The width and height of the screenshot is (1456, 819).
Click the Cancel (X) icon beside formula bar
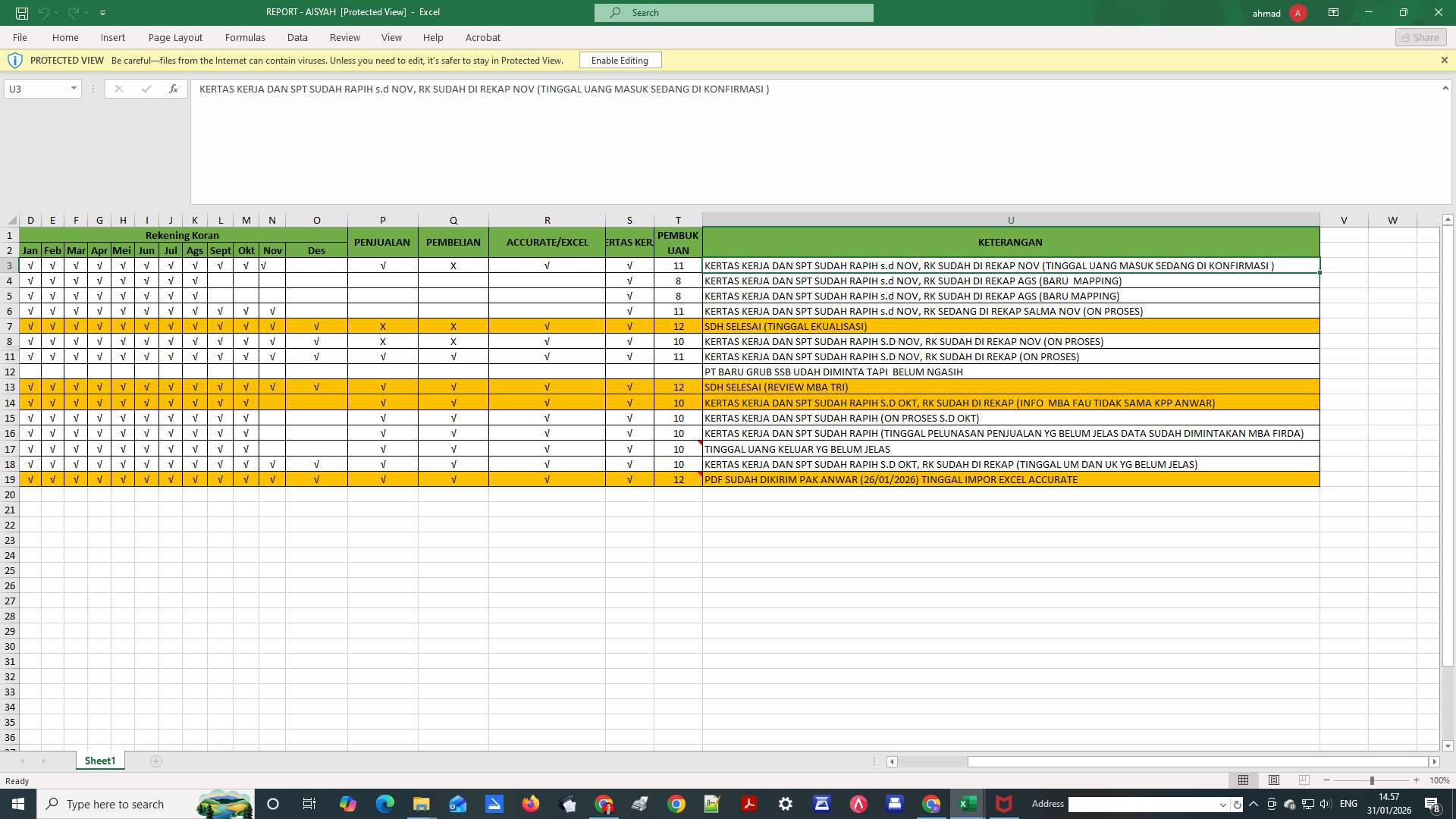[118, 89]
